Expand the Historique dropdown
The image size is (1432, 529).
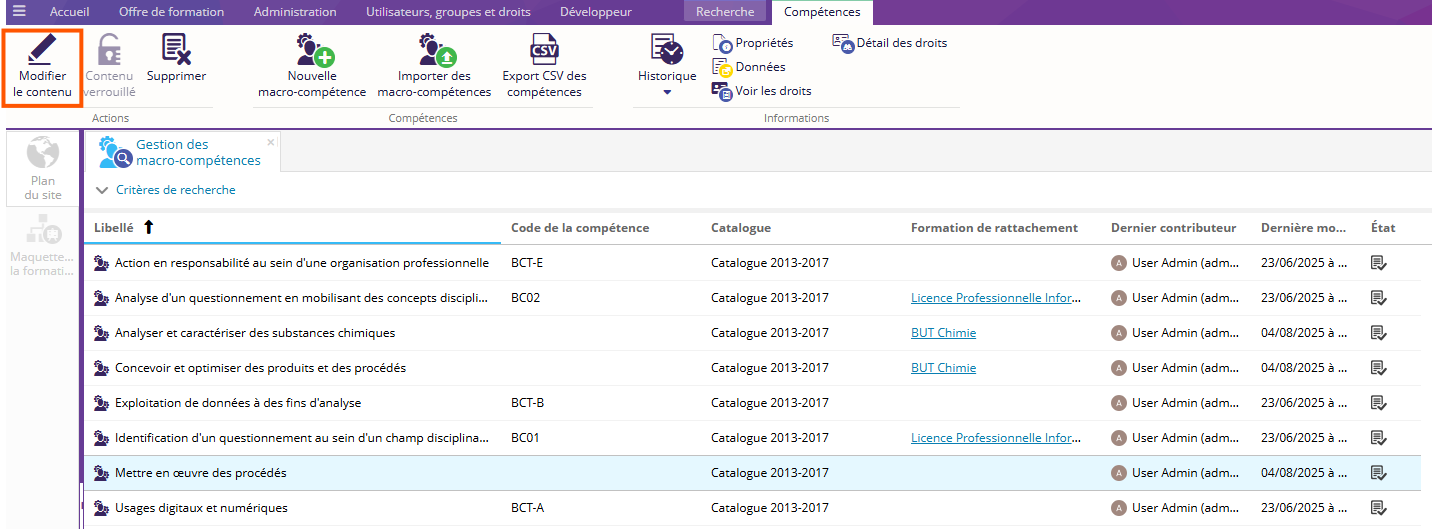click(x=667, y=92)
